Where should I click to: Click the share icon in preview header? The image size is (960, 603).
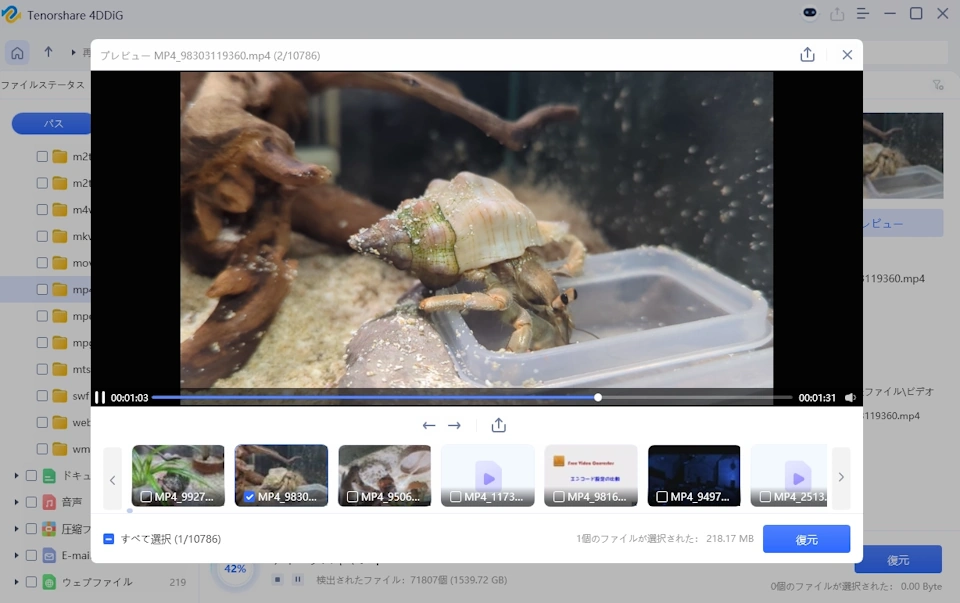[x=807, y=55]
